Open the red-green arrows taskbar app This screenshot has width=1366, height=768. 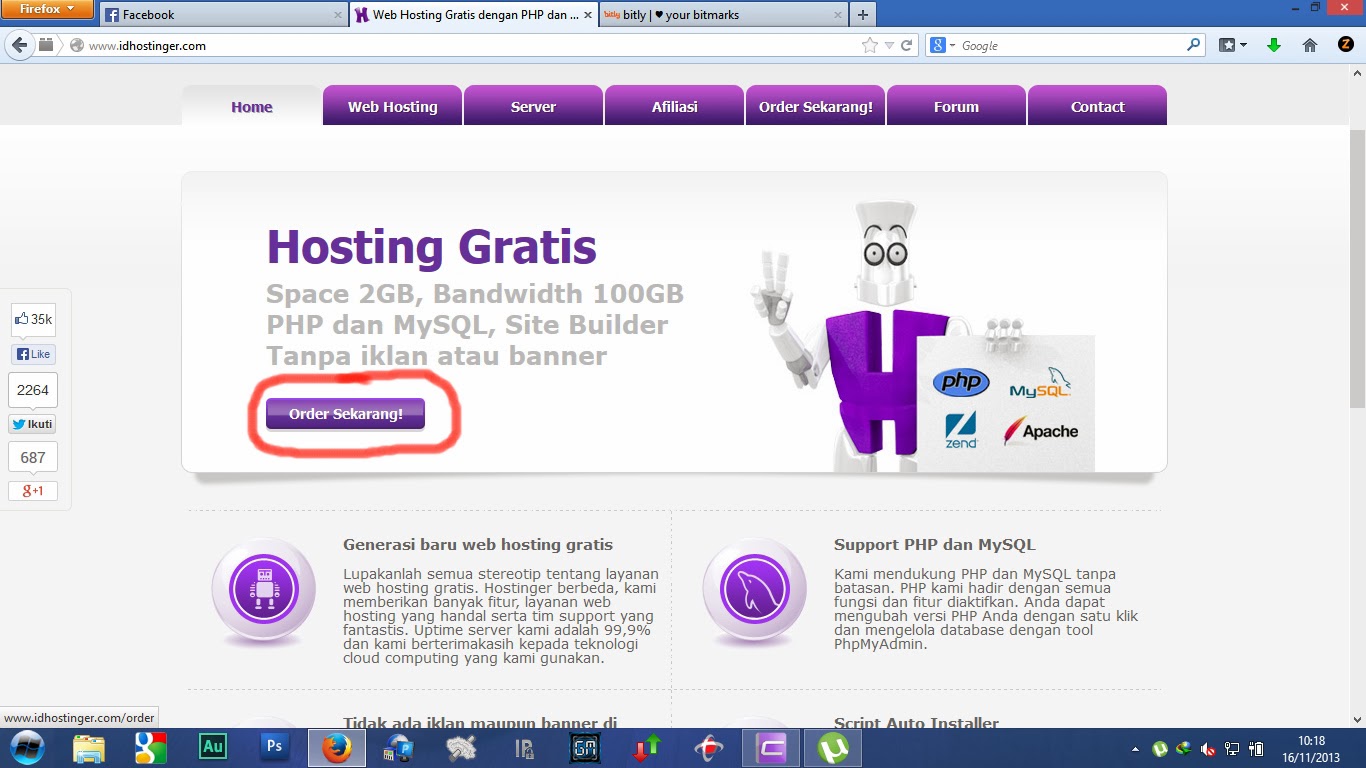[647, 748]
